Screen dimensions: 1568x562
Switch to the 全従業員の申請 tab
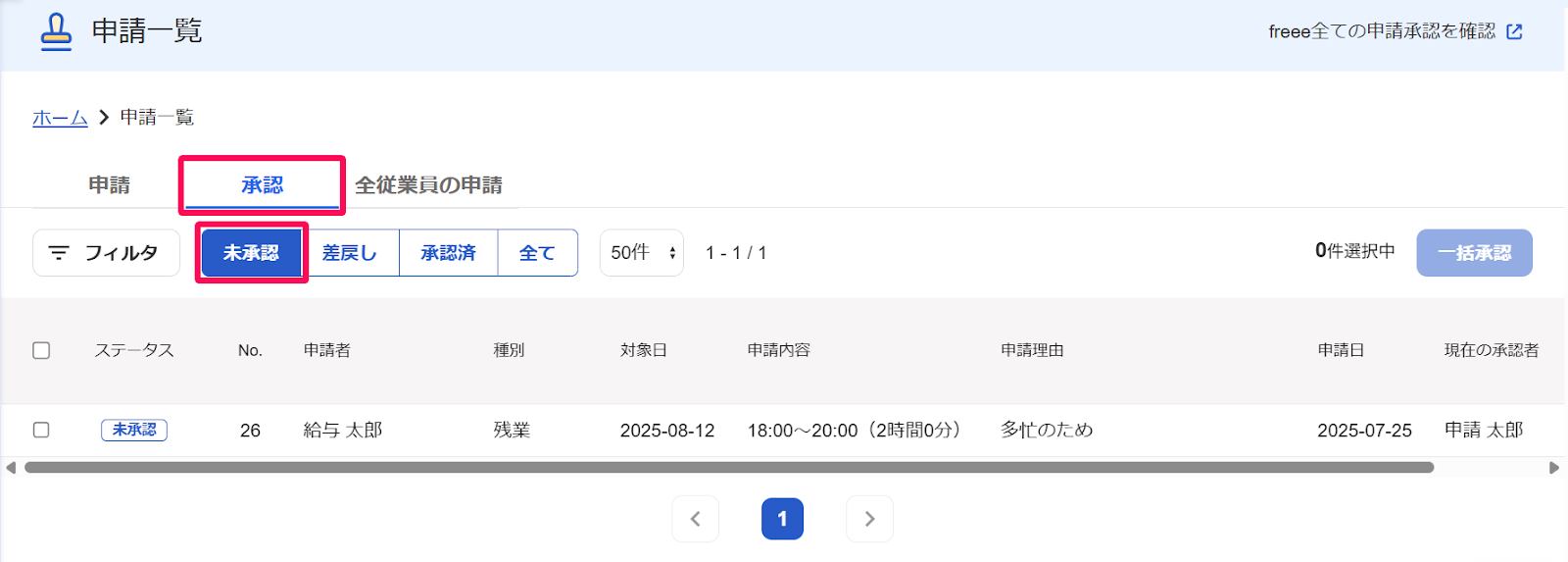point(428,185)
